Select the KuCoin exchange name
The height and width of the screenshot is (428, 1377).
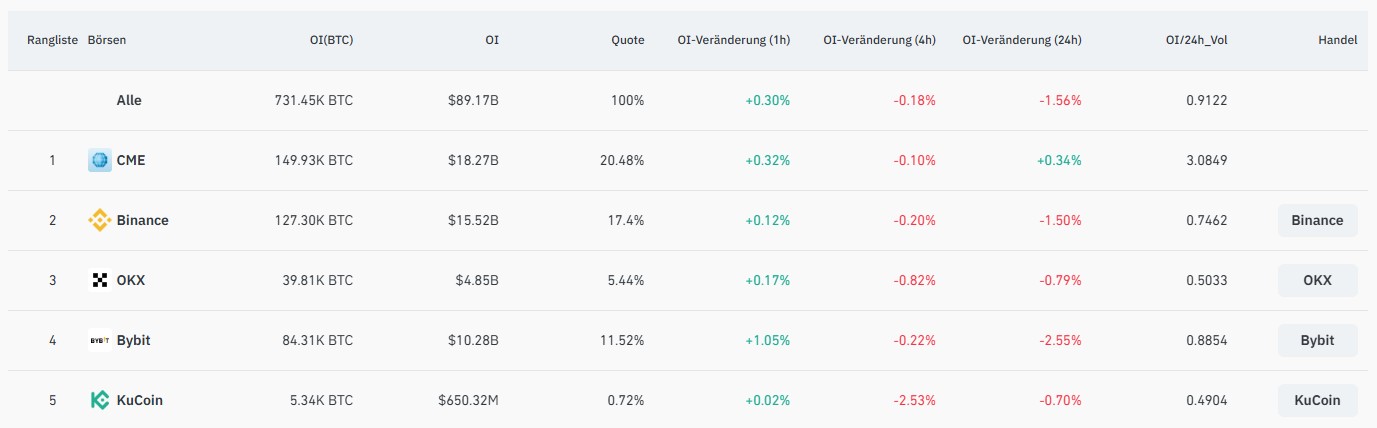pos(140,400)
